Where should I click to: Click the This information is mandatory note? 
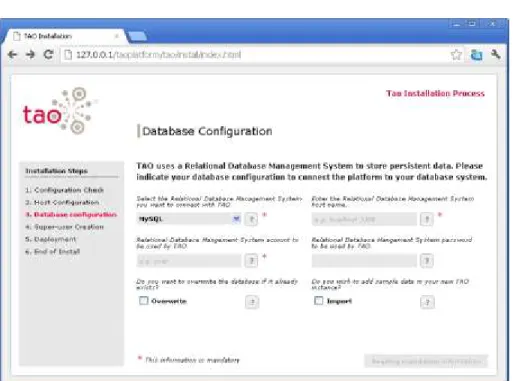coord(192,360)
